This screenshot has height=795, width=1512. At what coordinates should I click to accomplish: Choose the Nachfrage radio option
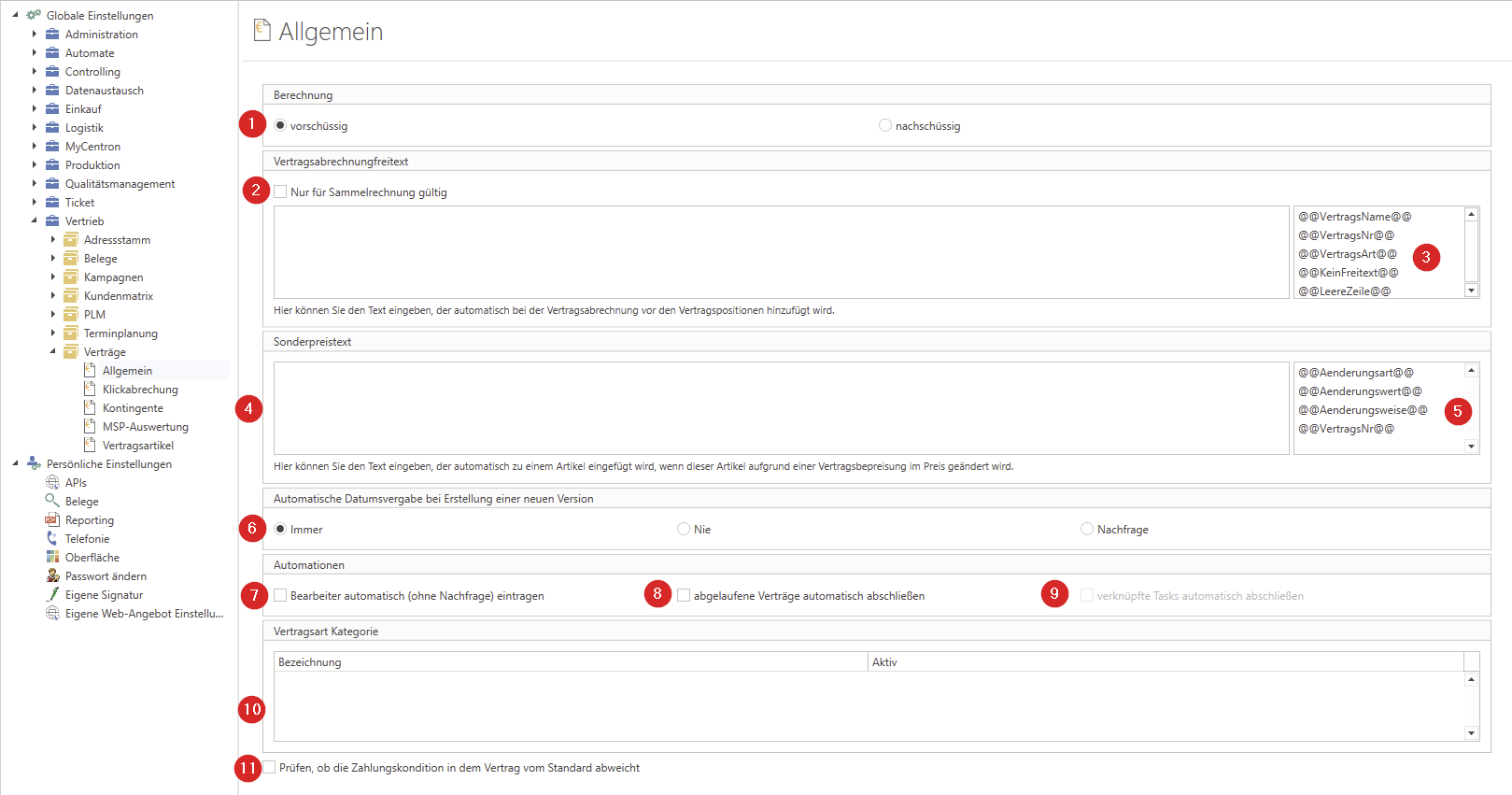[x=1087, y=530]
